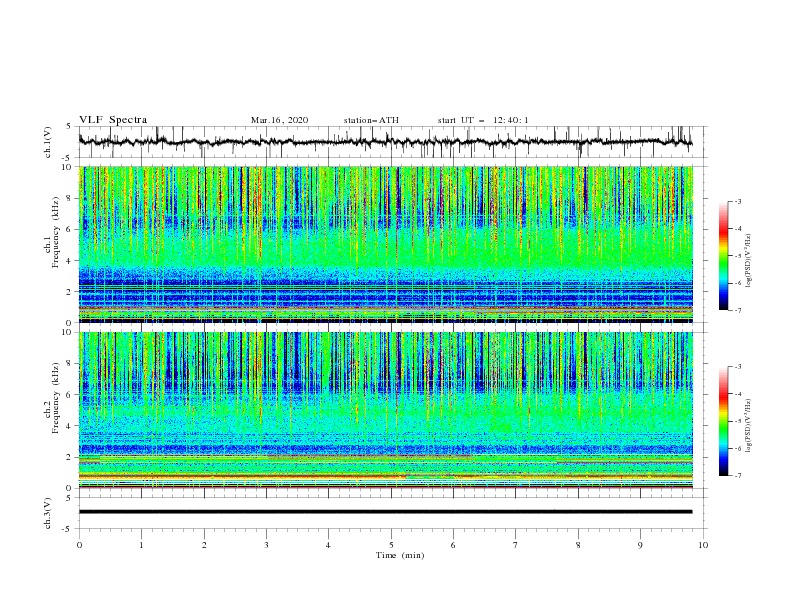Click the "ch.3(V)" axis label
792x612 pixels.
tap(48, 513)
